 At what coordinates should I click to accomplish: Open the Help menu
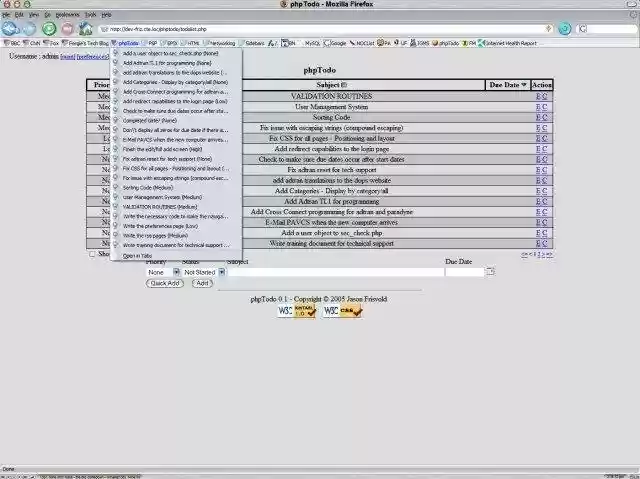(106, 15)
